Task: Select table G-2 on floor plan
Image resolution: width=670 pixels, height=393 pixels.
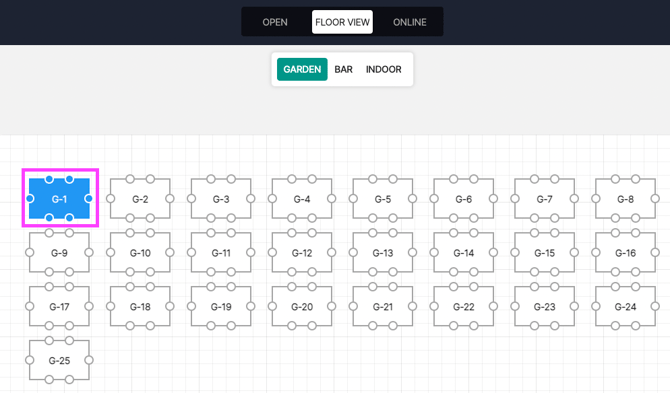Action: (x=140, y=199)
